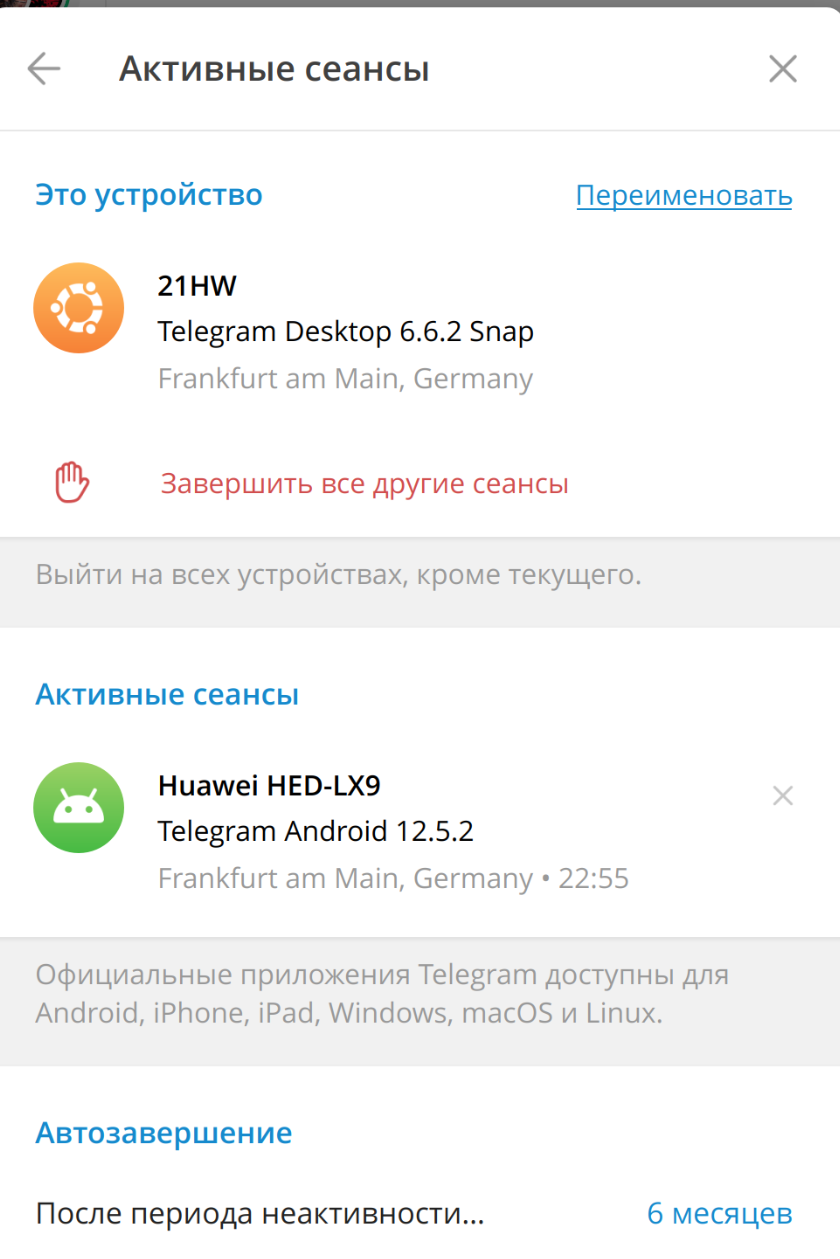Click the blue Активные сеансы section header
Image resolution: width=840 pixels, height=1259 pixels.
[167, 695]
